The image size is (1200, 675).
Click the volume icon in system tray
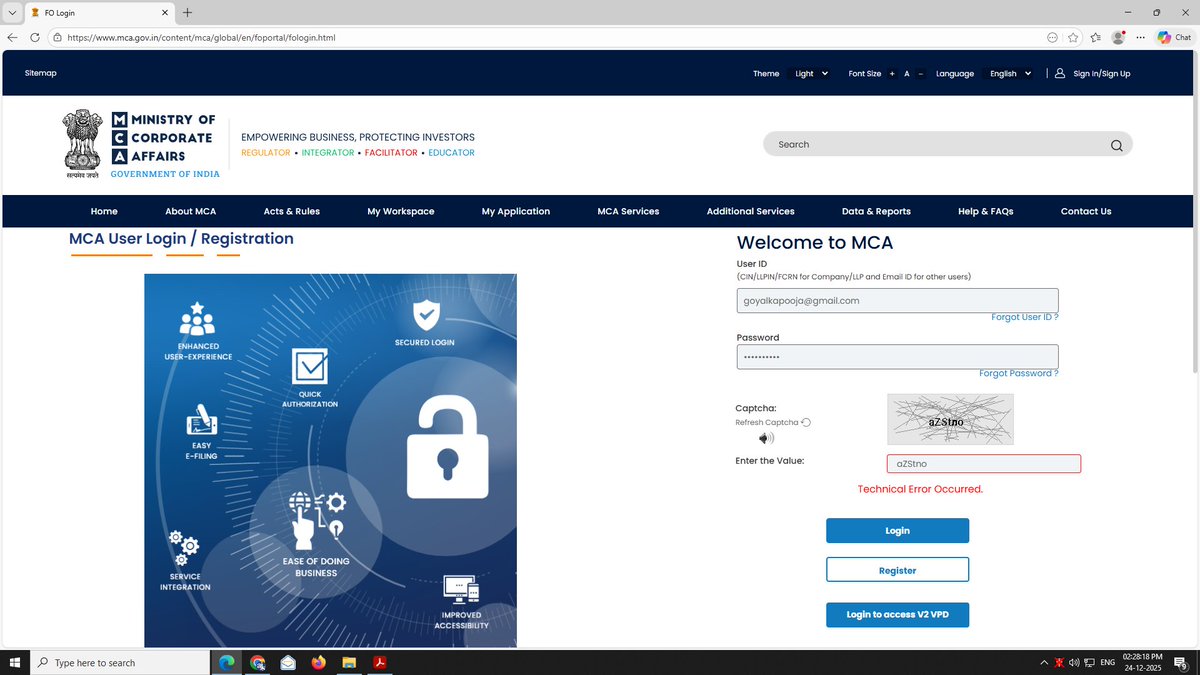(1074, 662)
